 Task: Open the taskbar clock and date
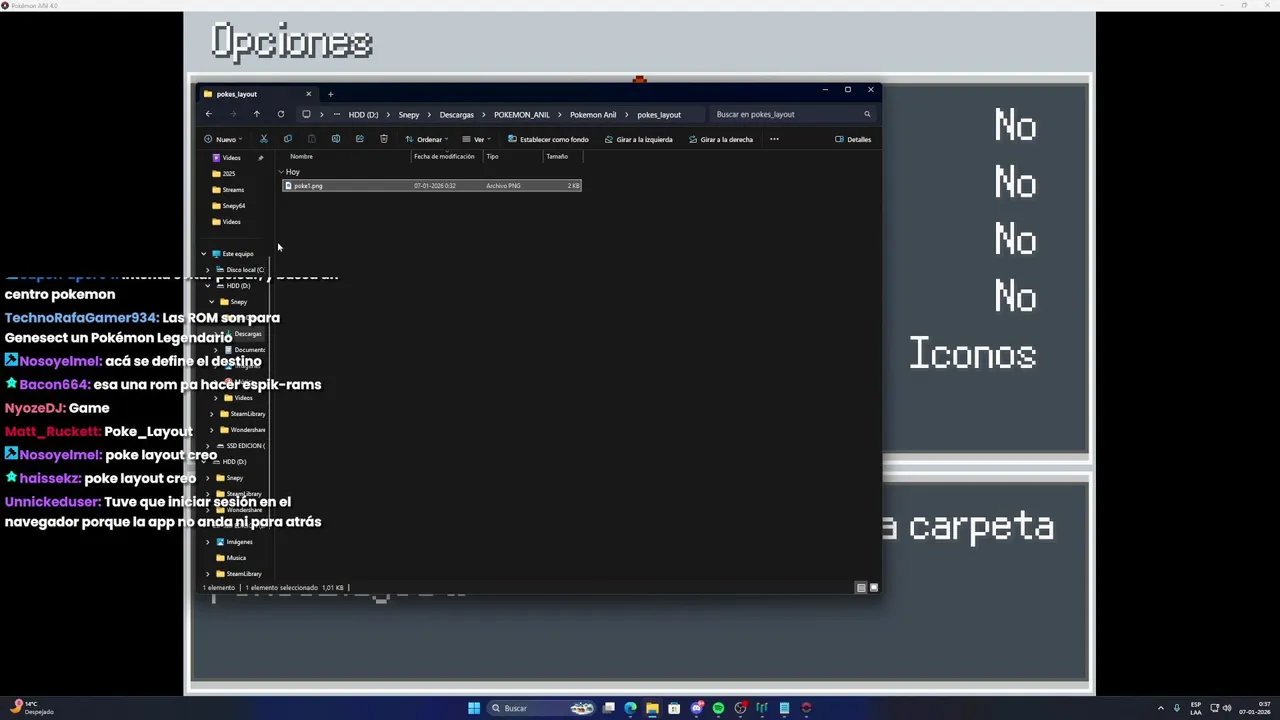pos(1254,708)
